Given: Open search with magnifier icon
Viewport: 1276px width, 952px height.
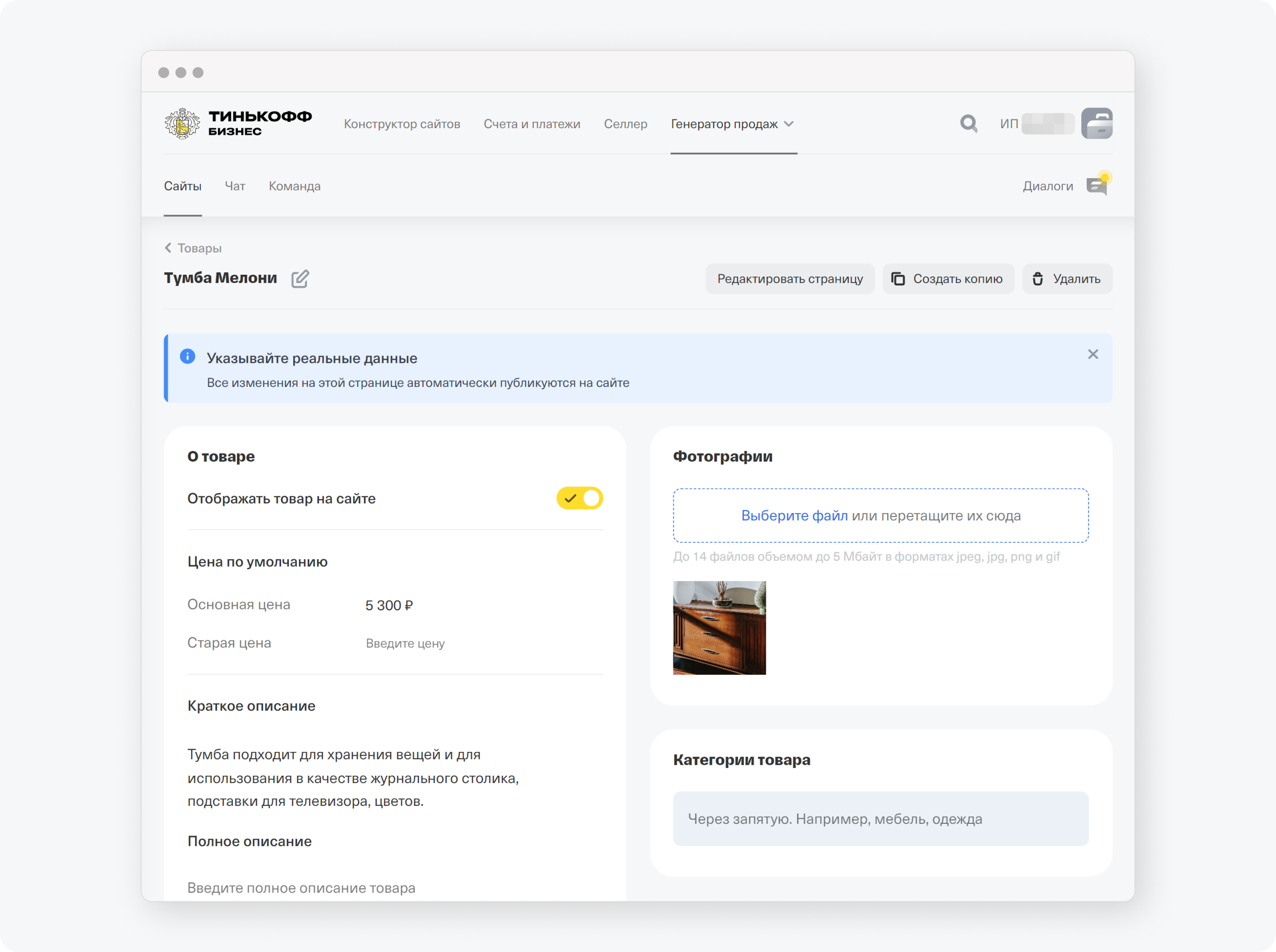Looking at the screenshot, I should (969, 123).
